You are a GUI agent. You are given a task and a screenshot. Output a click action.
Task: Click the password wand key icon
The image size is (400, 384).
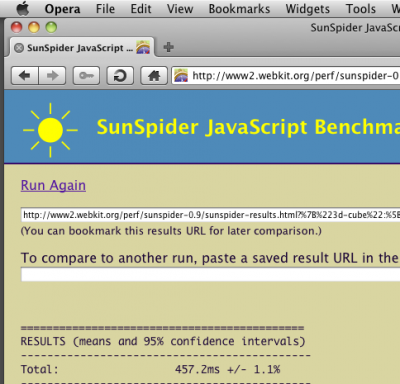click(x=86, y=76)
